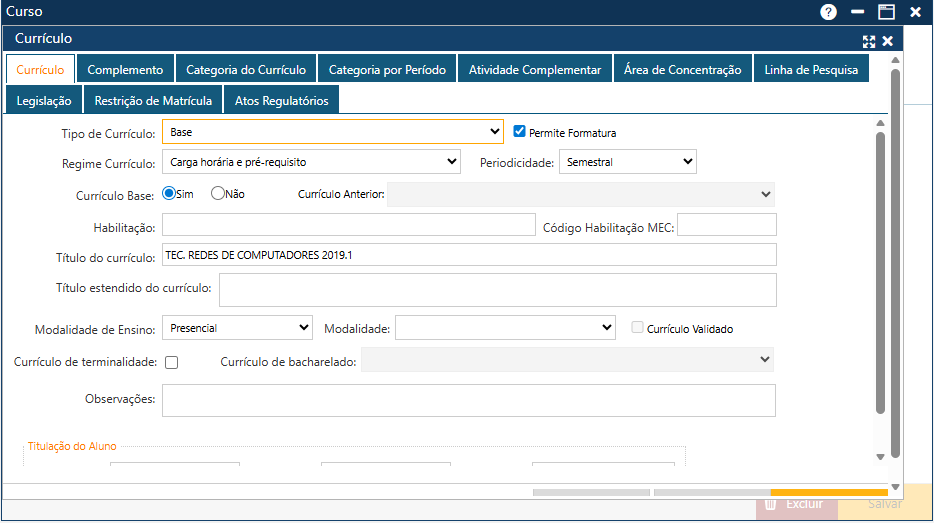Switch to the Complemento tab

pyautogui.click(x=125, y=70)
